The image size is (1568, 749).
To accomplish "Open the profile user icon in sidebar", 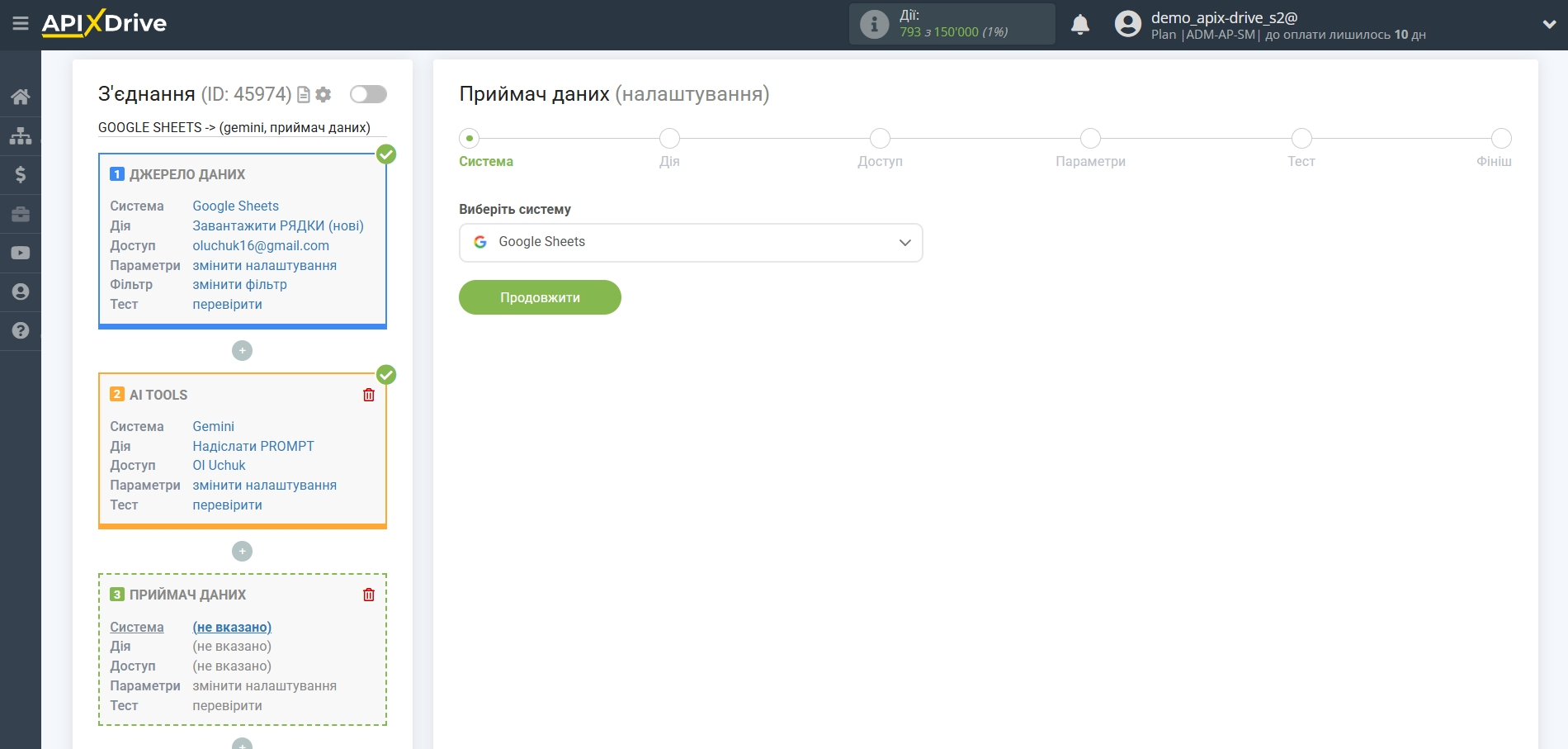I will click(x=21, y=292).
